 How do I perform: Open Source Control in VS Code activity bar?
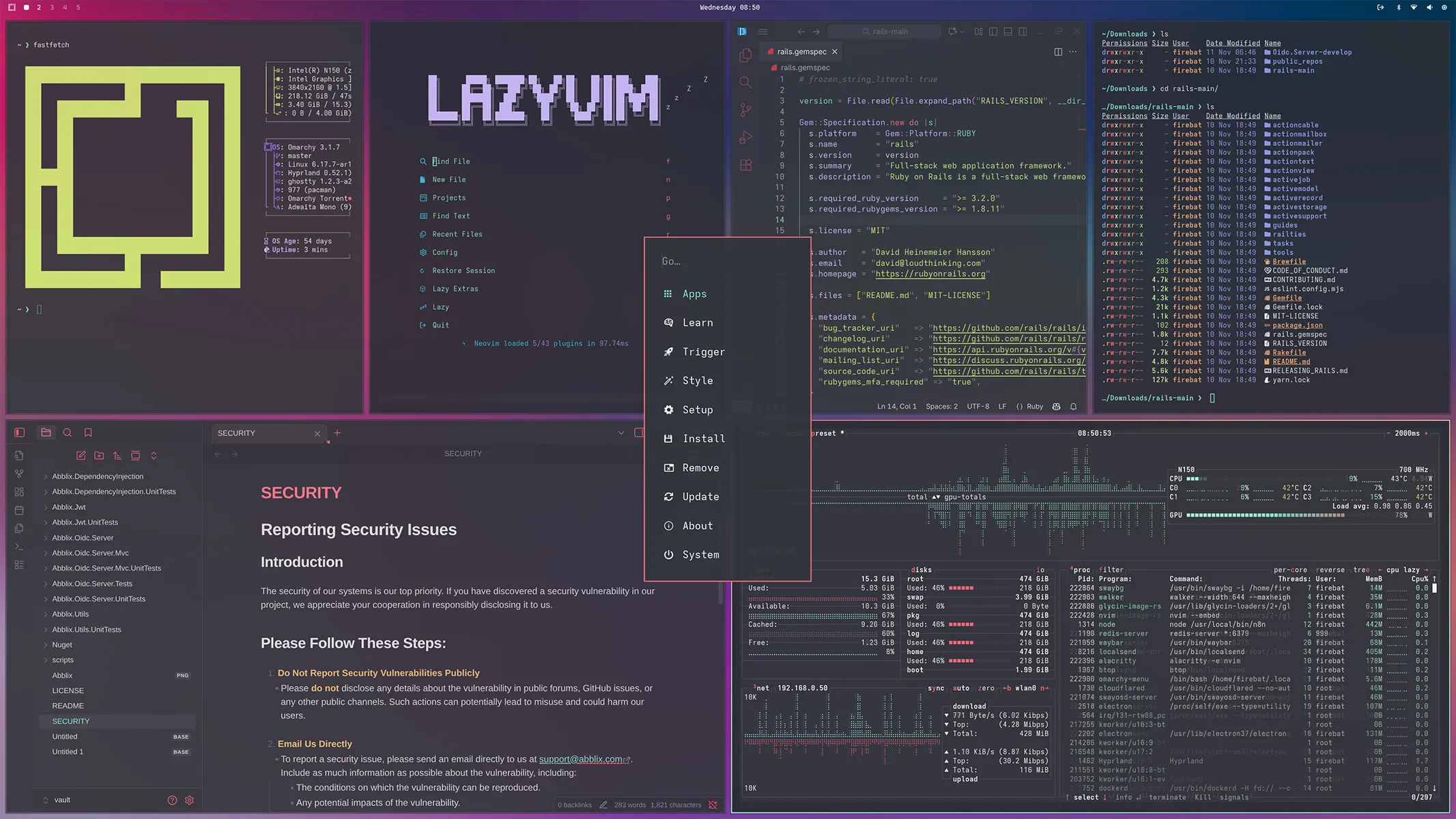(745, 110)
